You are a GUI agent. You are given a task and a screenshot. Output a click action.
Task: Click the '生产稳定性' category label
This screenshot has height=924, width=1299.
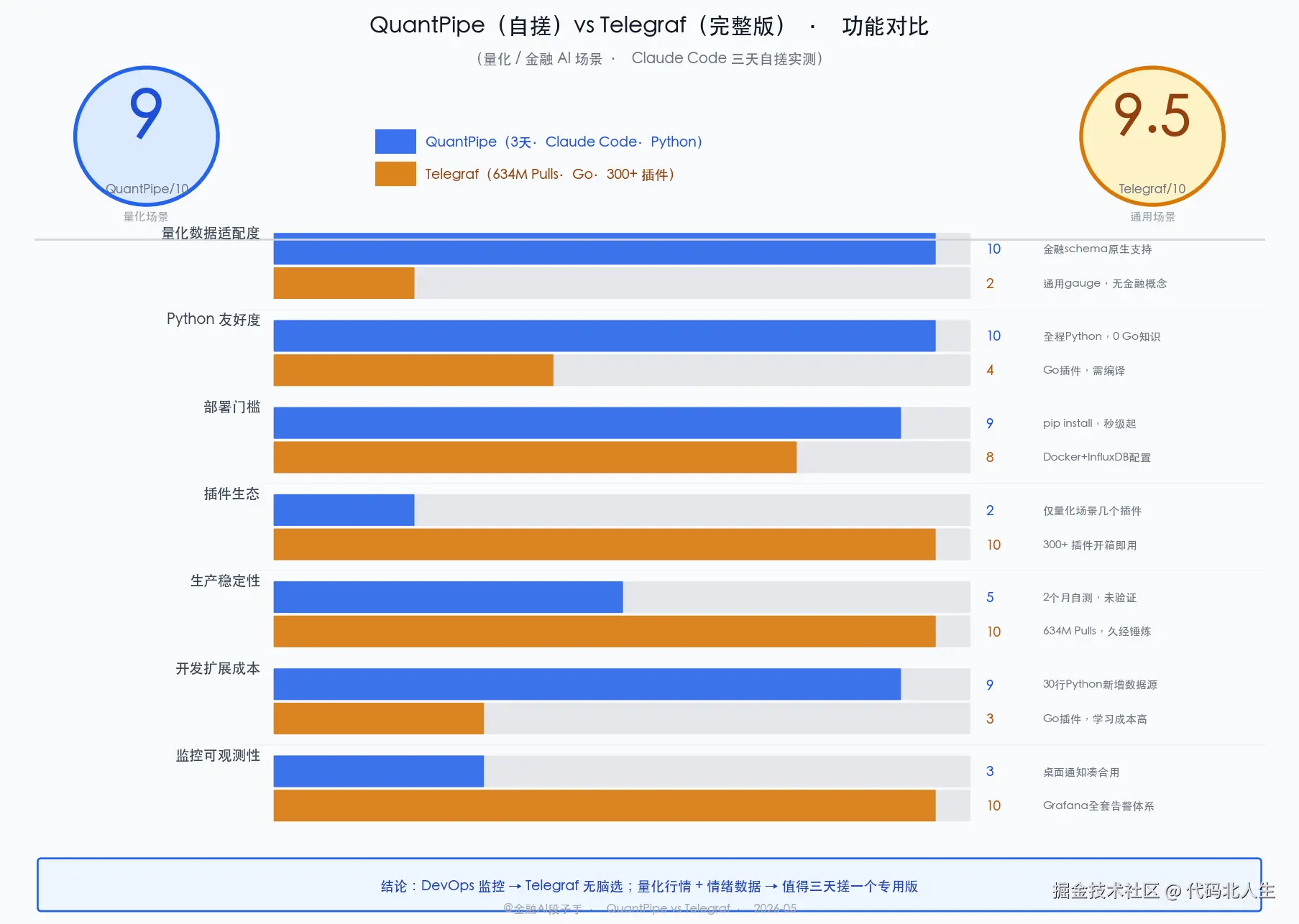[x=225, y=581]
